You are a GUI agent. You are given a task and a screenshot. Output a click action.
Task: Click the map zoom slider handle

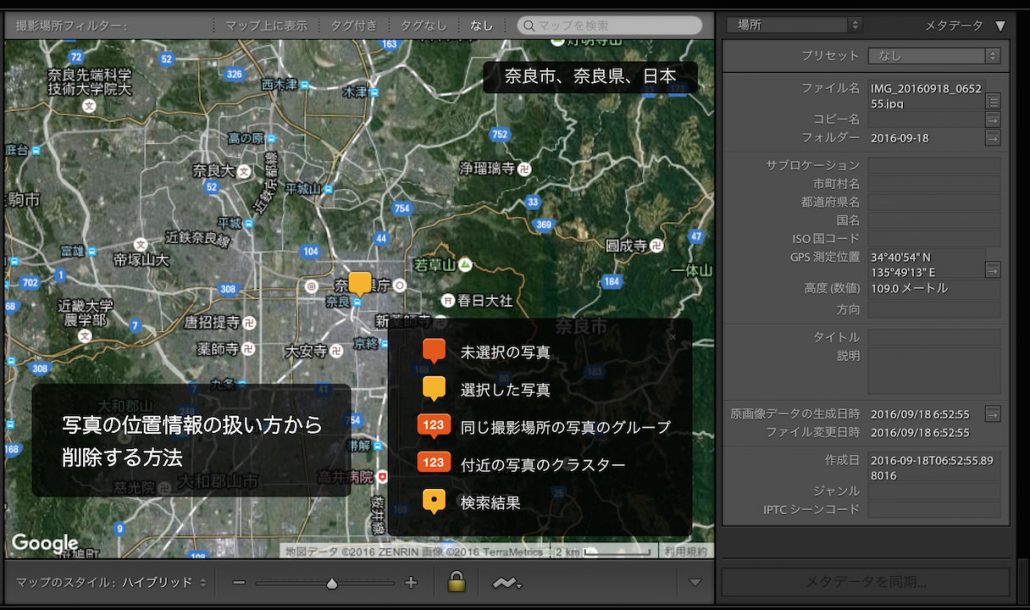point(332,583)
